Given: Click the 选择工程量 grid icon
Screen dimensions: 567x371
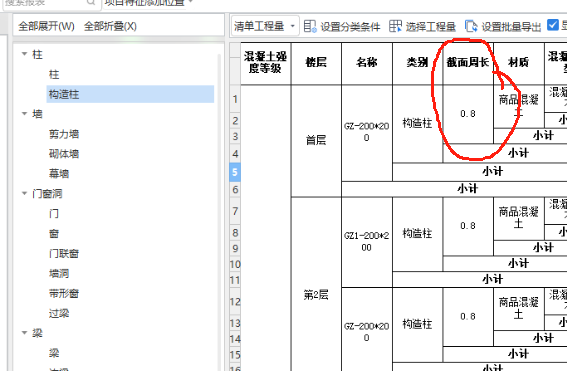Looking at the screenshot, I should (x=395, y=26).
